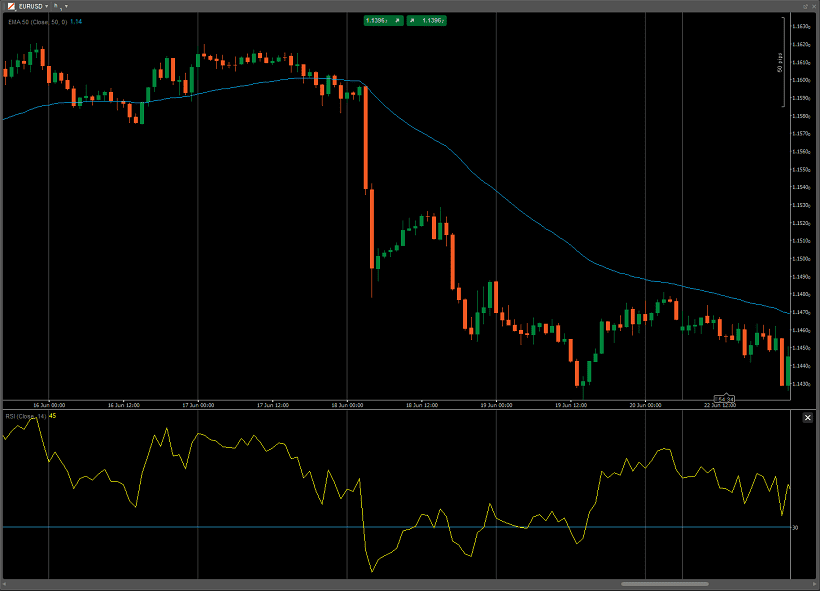The width and height of the screenshot is (820, 591).
Task: Click the EMA value 1.14 readout
Action: tap(76, 22)
